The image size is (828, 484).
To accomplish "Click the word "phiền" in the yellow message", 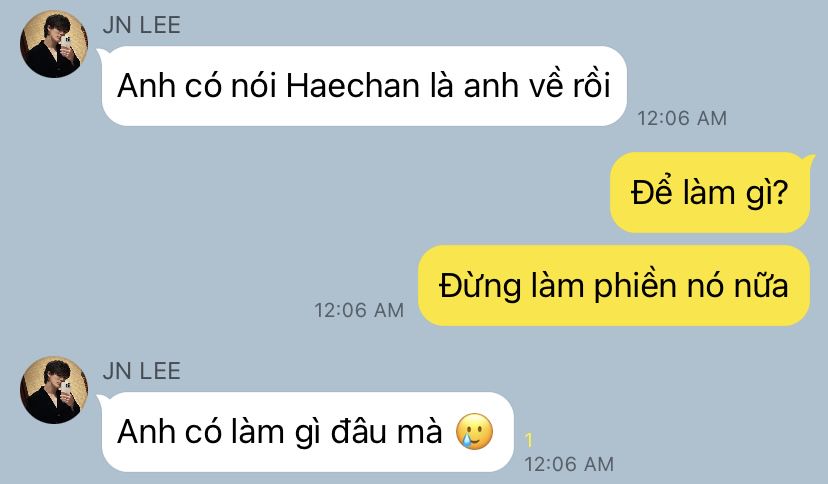I will click(635, 287).
